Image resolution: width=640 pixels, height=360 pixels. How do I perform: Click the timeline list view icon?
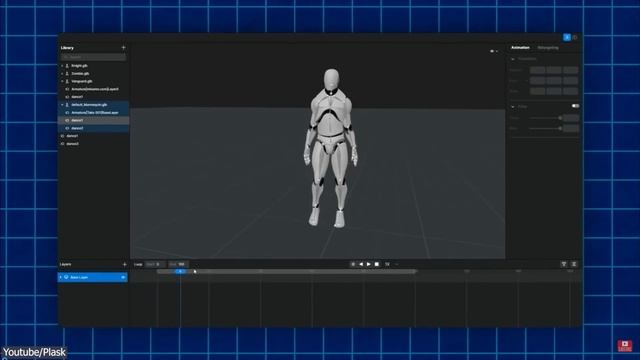click(574, 264)
